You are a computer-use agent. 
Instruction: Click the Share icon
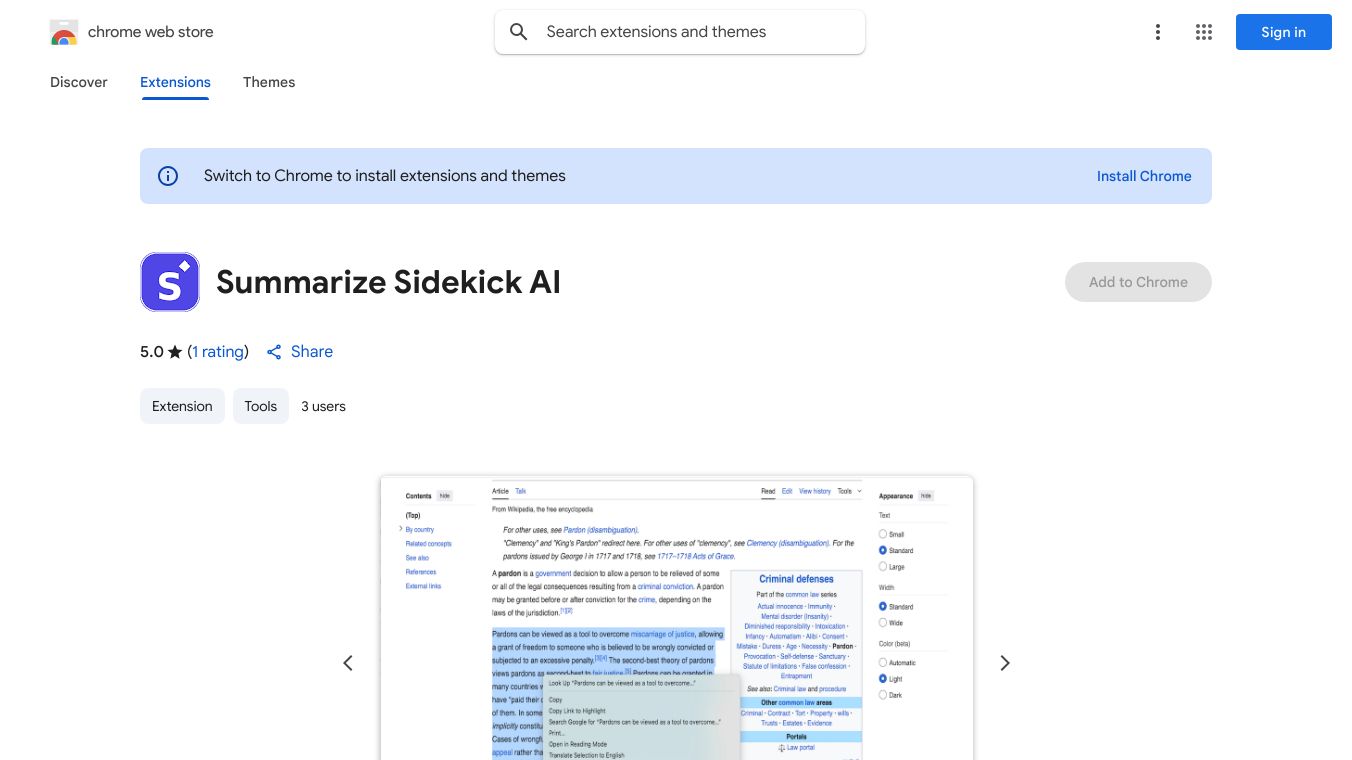click(274, 352)
